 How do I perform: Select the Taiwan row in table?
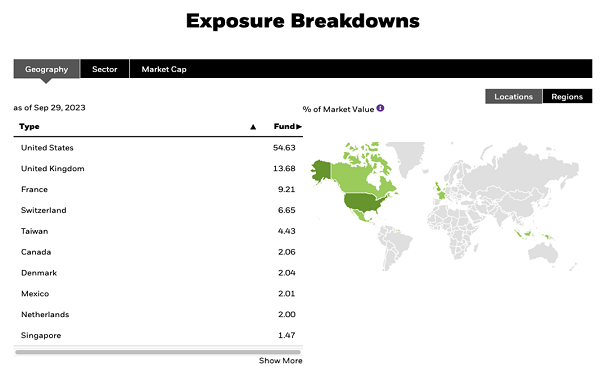[x=158, y=231]
